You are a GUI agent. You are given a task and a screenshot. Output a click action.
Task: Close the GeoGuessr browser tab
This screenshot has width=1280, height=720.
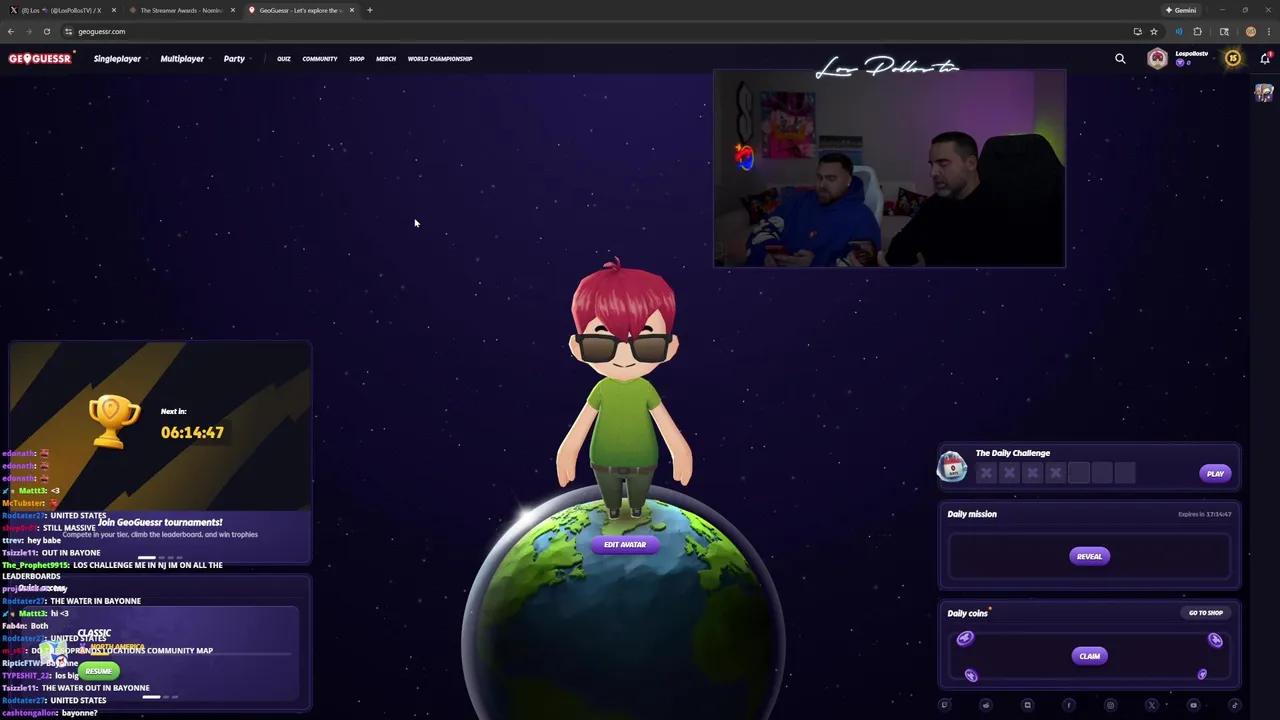pyautogui.click(x=352, y=10)
